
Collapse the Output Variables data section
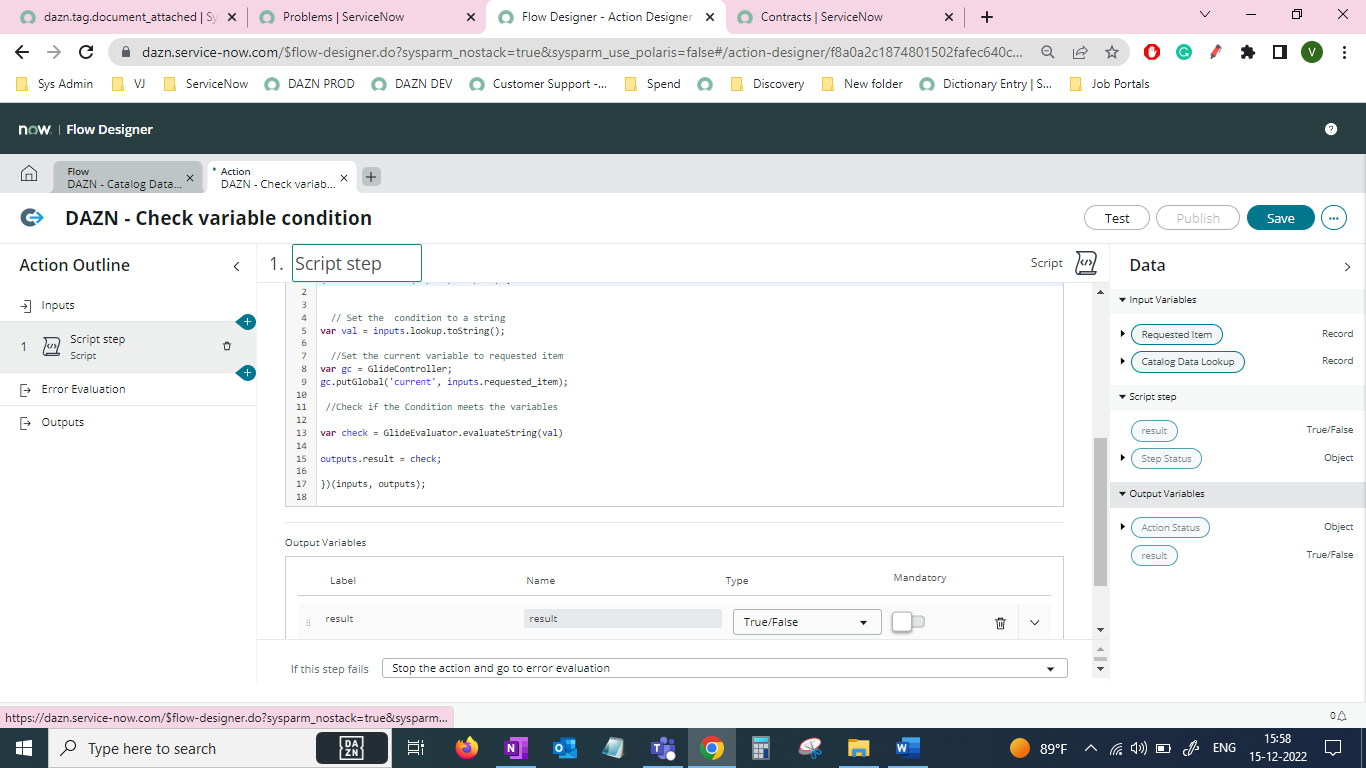click(x=1122, y=494)
